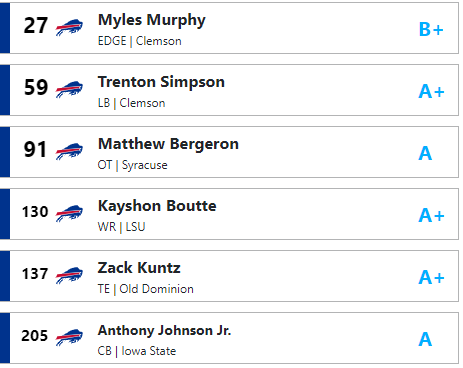This screenshot has height=368, width=463.
Task: Click the Bills logo beside pick 59
Action: (69, 89)
